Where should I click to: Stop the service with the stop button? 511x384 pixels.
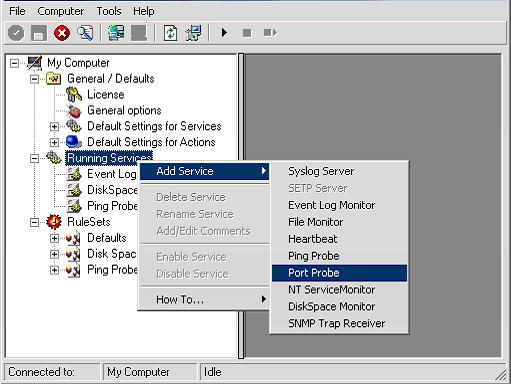point(247,33)
